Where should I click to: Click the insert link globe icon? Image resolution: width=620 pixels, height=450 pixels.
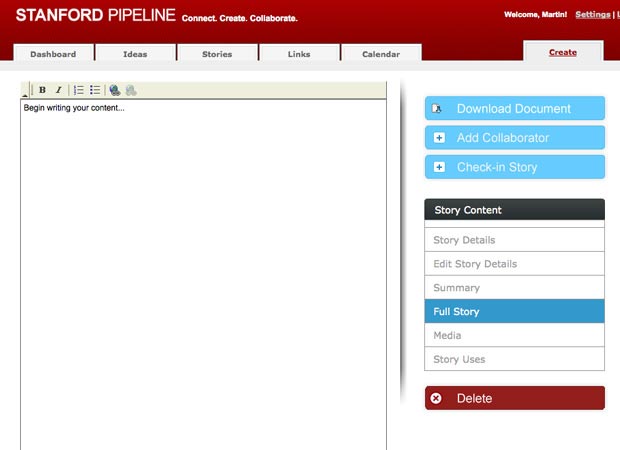115,90
